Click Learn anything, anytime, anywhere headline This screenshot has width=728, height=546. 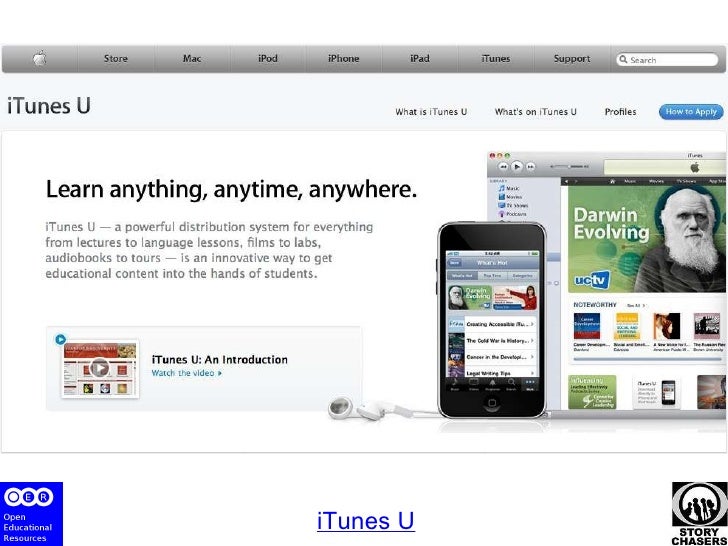click(231, 189)
